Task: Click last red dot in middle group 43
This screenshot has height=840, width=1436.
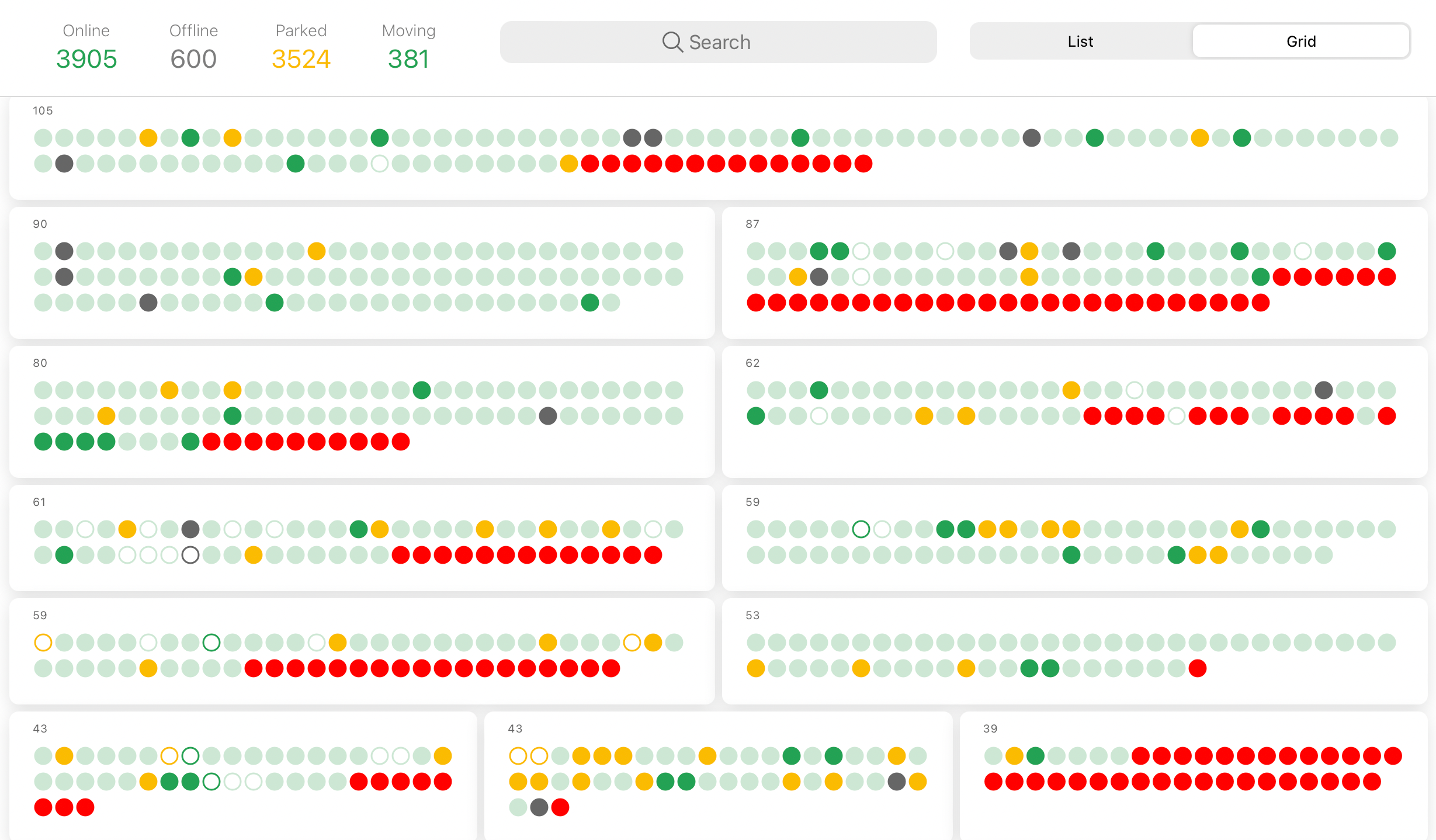Action: tap(560, 807)
